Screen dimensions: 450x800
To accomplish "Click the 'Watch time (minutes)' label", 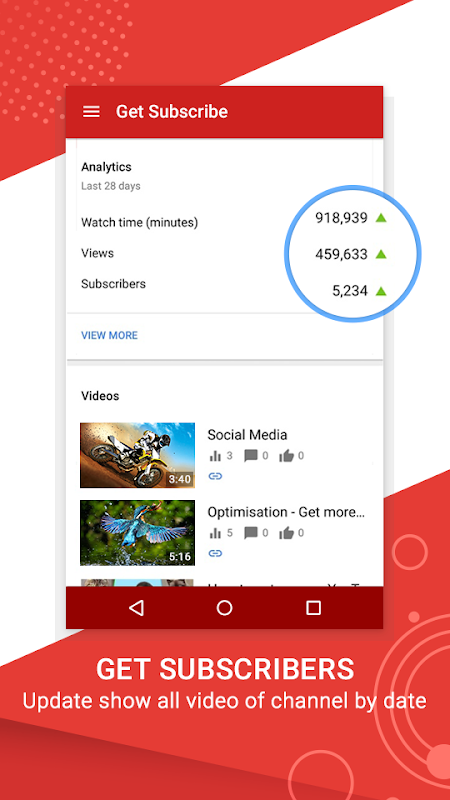I will (x=139, y=222).
